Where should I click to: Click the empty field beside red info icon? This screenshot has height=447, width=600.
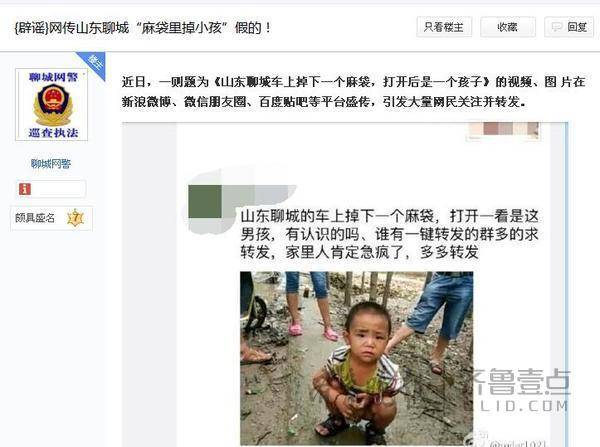pos(59,189)
